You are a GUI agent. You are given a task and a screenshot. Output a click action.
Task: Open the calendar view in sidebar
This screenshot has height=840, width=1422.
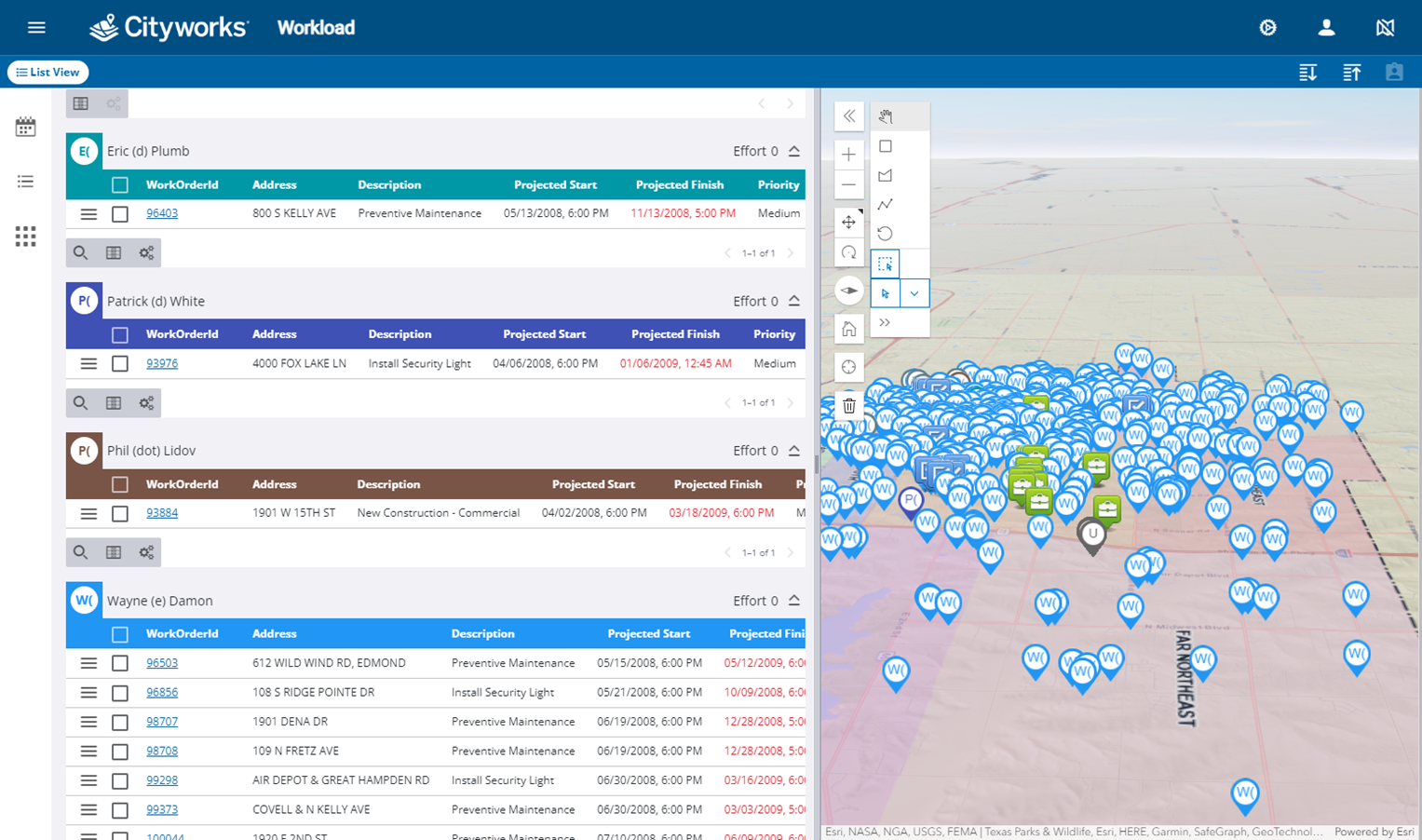pos(25,128)
